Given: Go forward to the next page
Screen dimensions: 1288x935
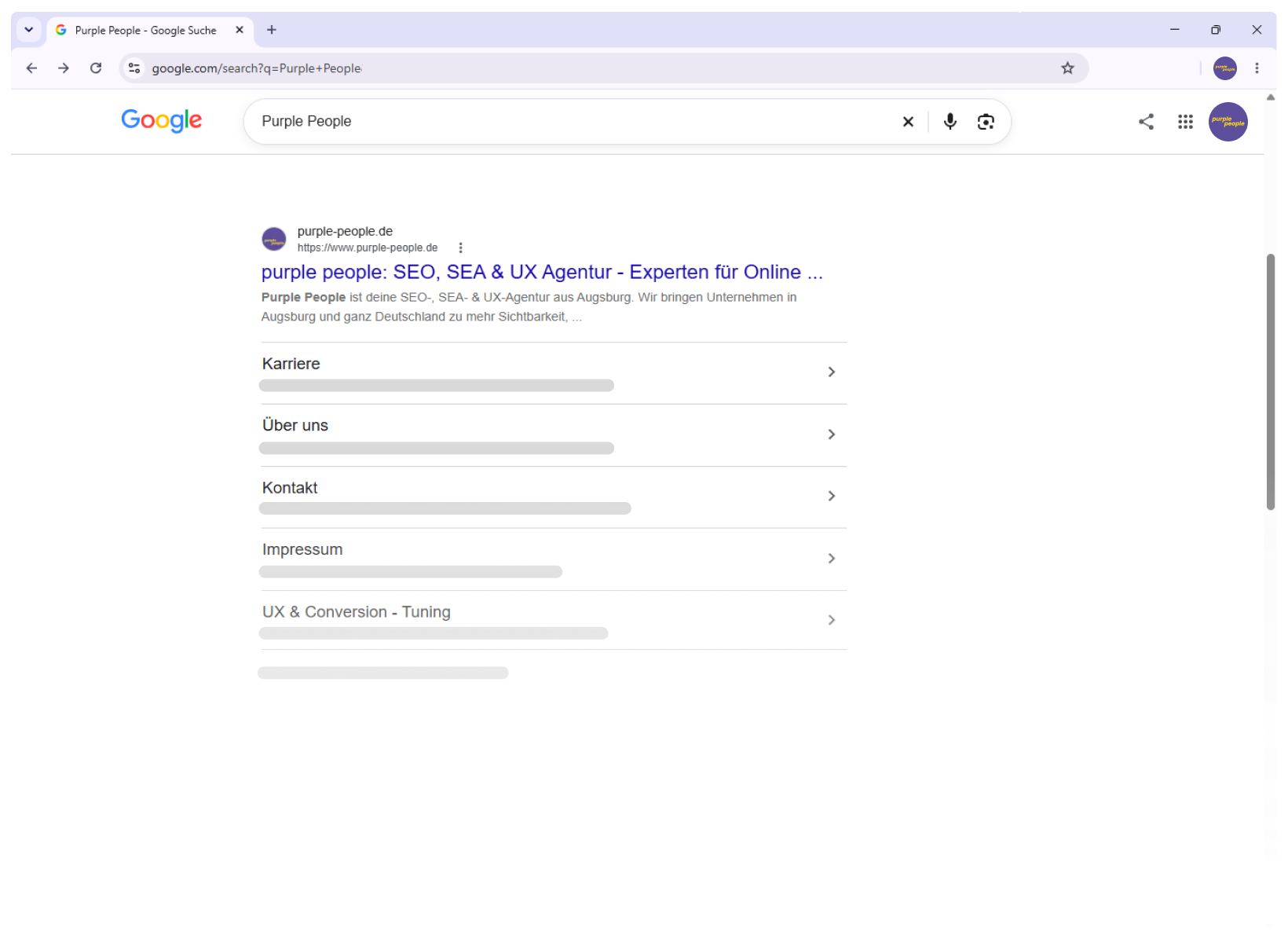Looking at the screenshot, I should pyautogui.click(x=64, y=68).
